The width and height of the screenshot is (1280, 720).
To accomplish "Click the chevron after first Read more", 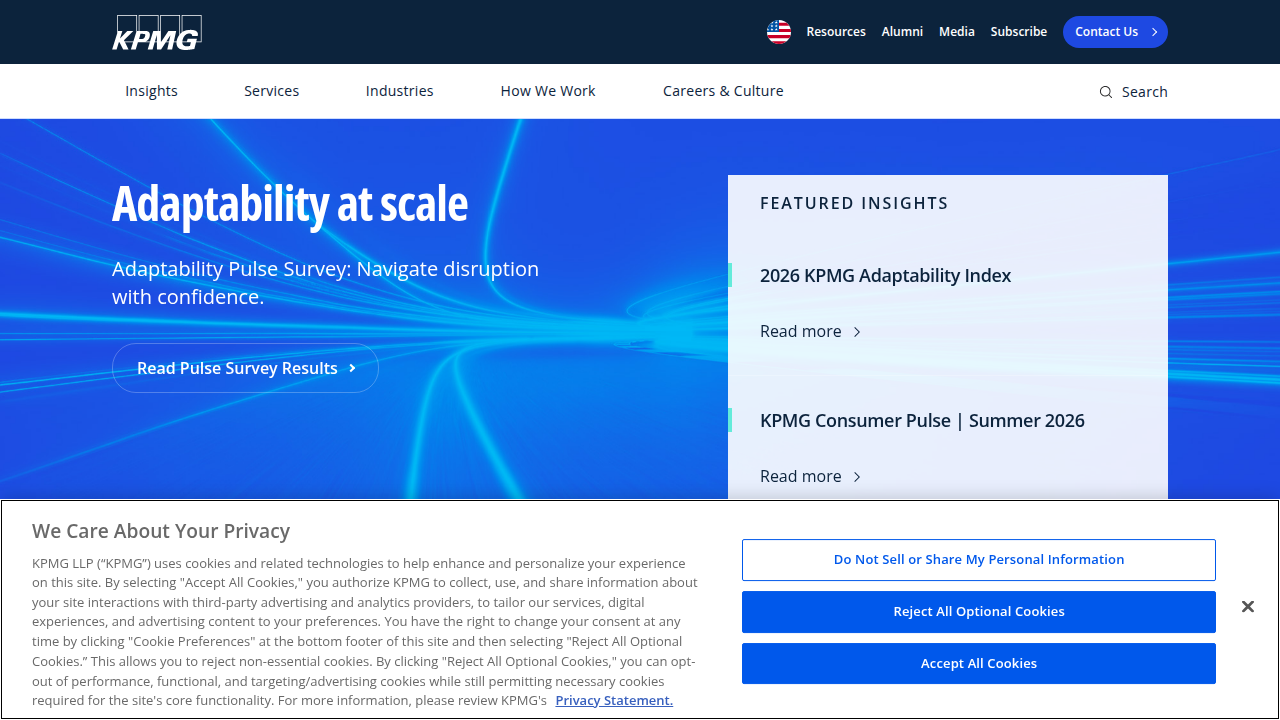I will click(x=857, y=332).
